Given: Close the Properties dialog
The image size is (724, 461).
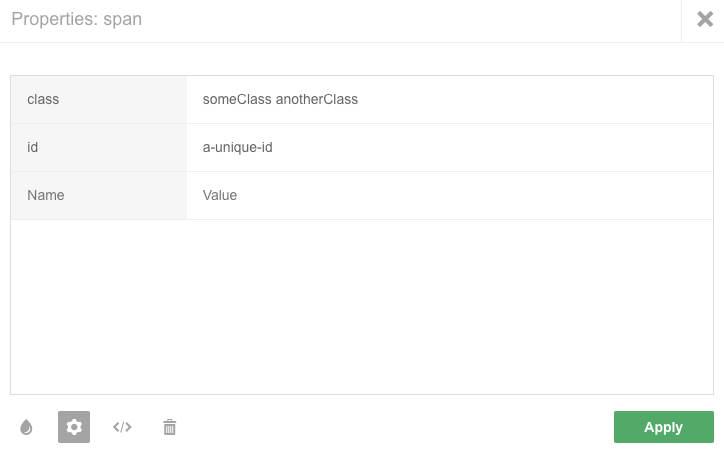Looking at the screenshot, I should (704, 20).
